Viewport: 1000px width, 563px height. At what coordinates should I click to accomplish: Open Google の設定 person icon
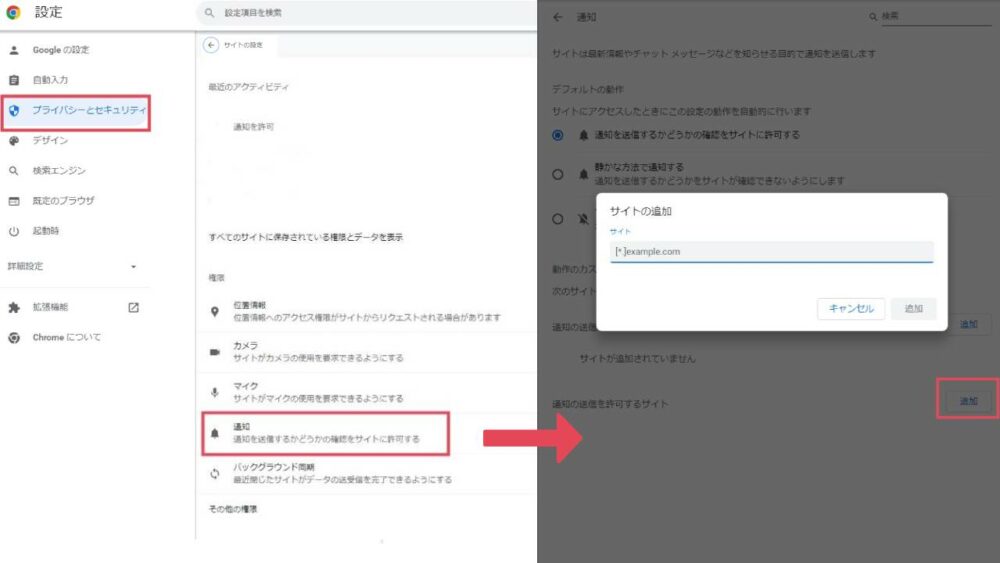coord(14,50)
